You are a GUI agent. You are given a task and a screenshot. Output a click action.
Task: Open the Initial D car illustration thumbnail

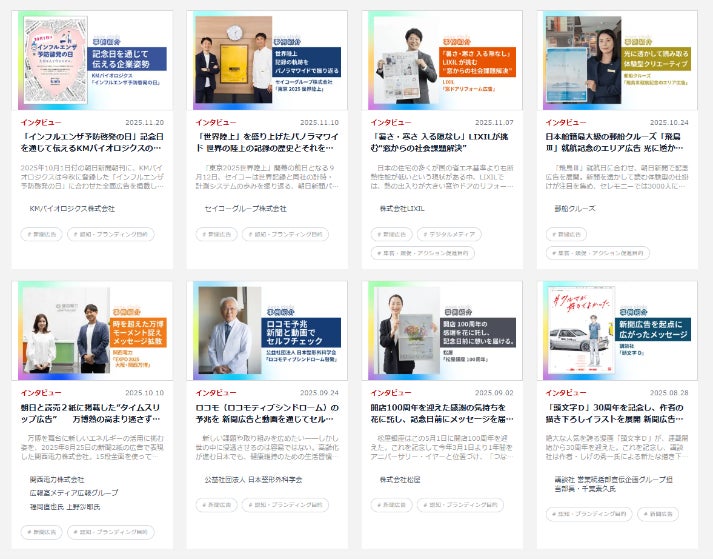coord(617,331)
